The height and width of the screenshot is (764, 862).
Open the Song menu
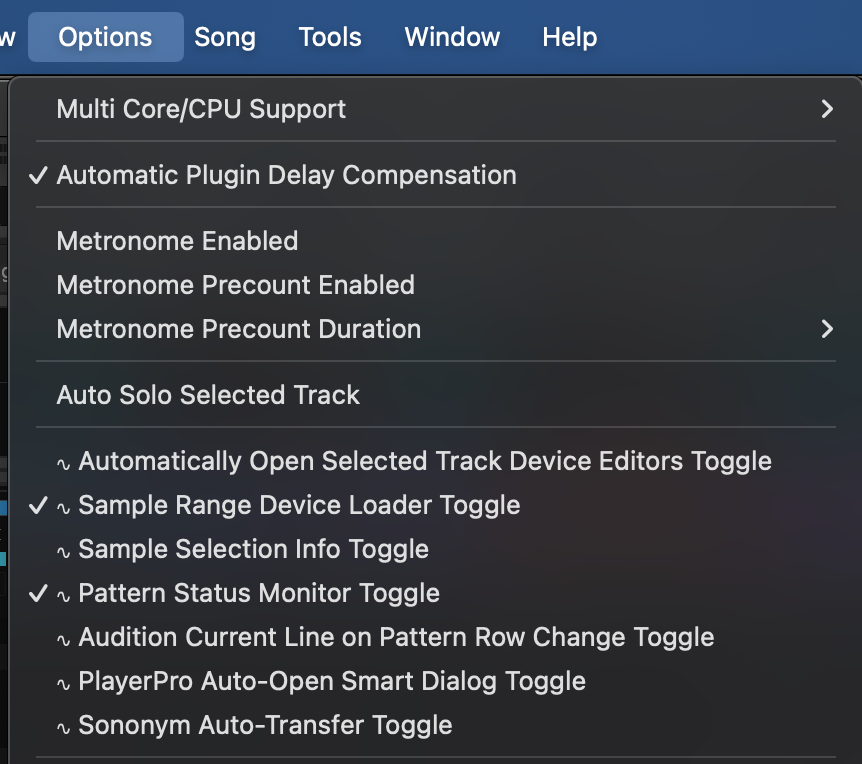click(225, 38)
